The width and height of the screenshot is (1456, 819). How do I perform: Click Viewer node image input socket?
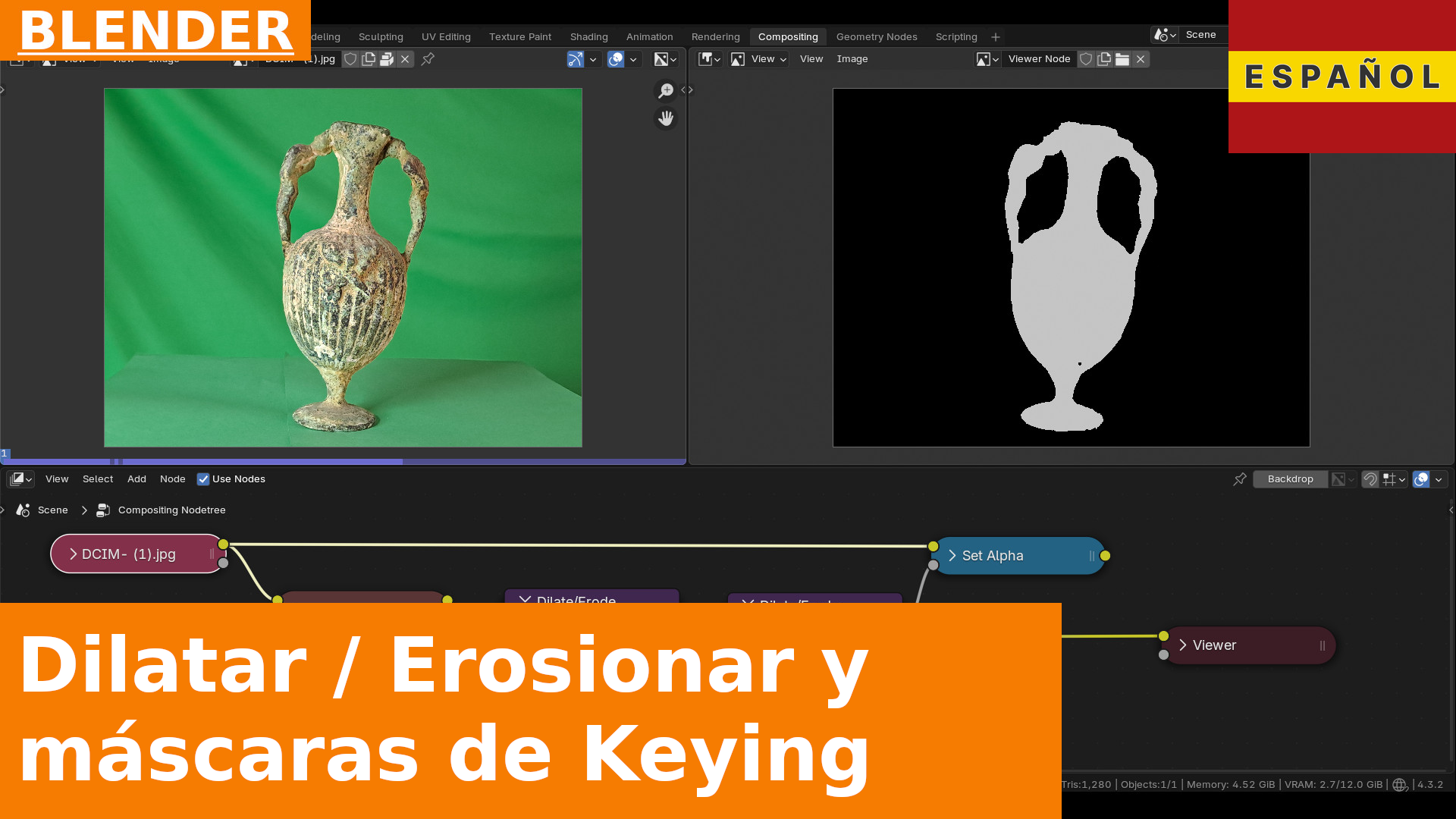1163,636
